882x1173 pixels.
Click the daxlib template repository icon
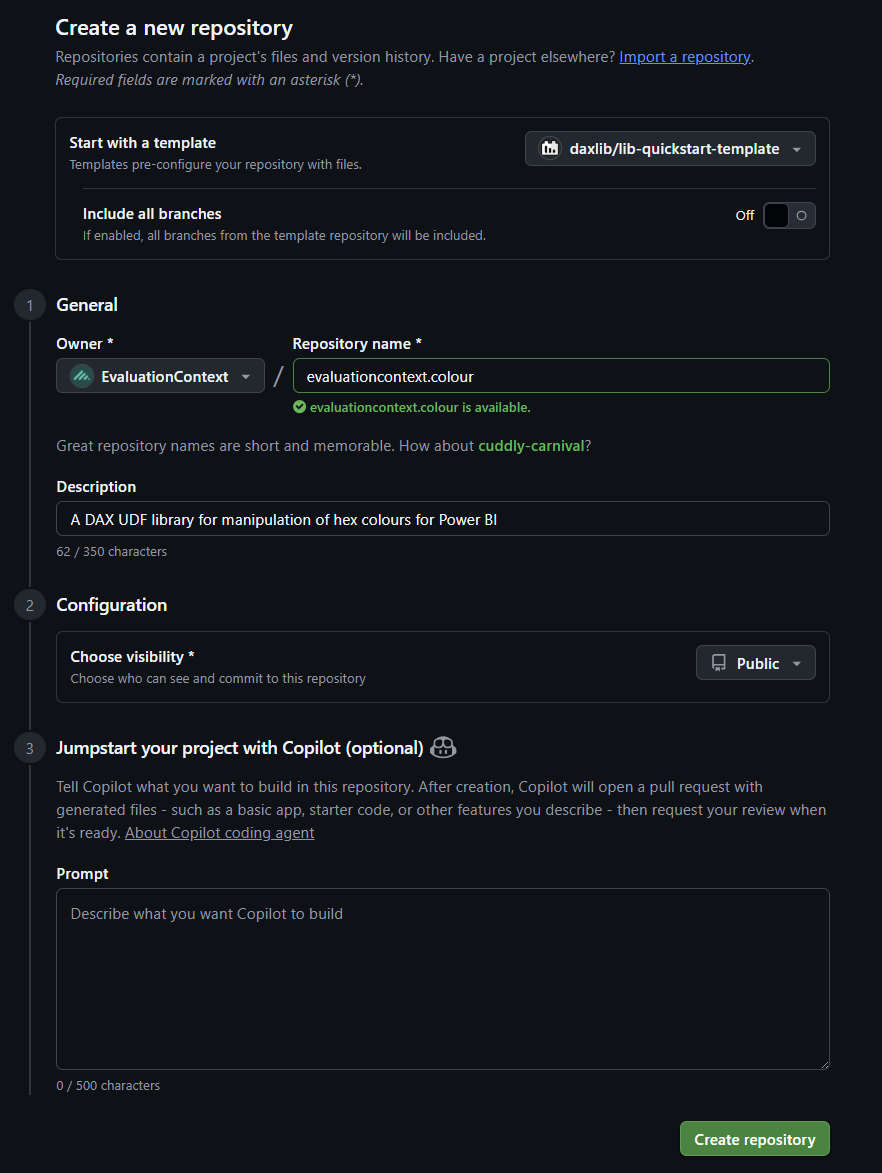click(x=549, y=149)
